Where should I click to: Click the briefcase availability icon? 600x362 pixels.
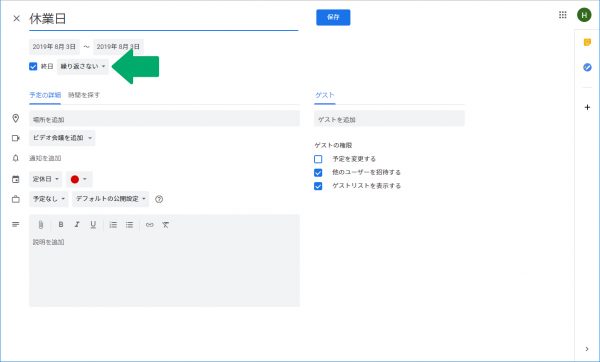click(15, 199)
